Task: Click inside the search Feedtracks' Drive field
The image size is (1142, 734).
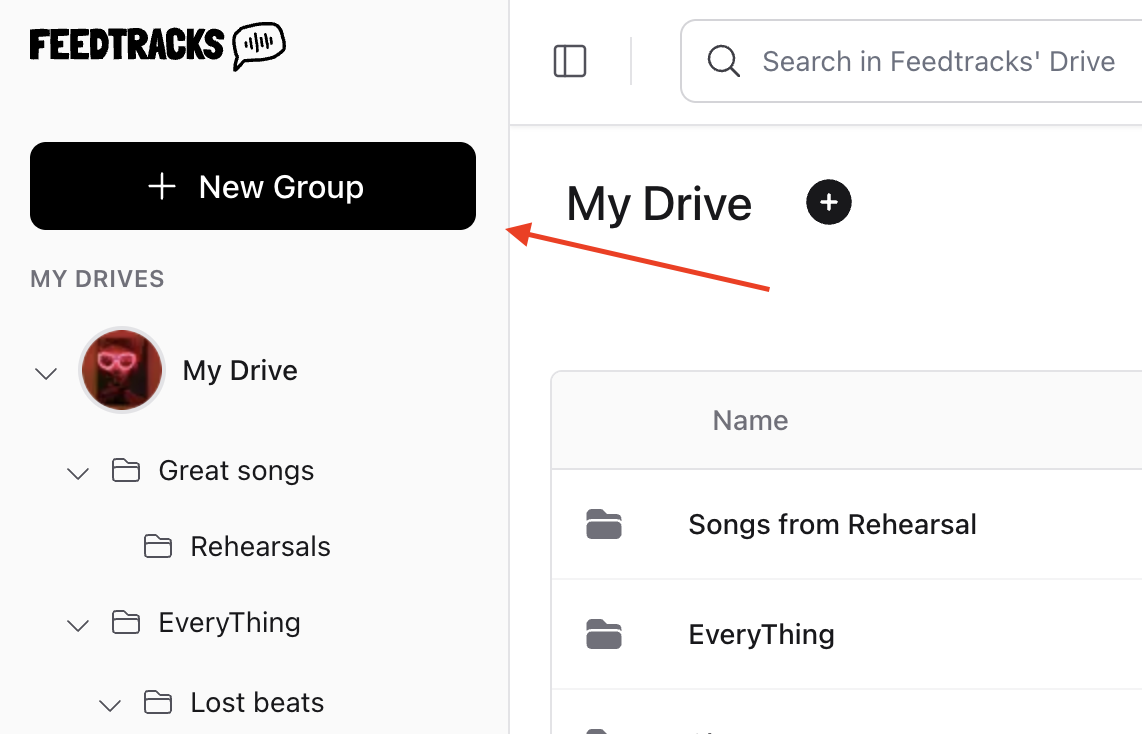Action: click(939, 61)
